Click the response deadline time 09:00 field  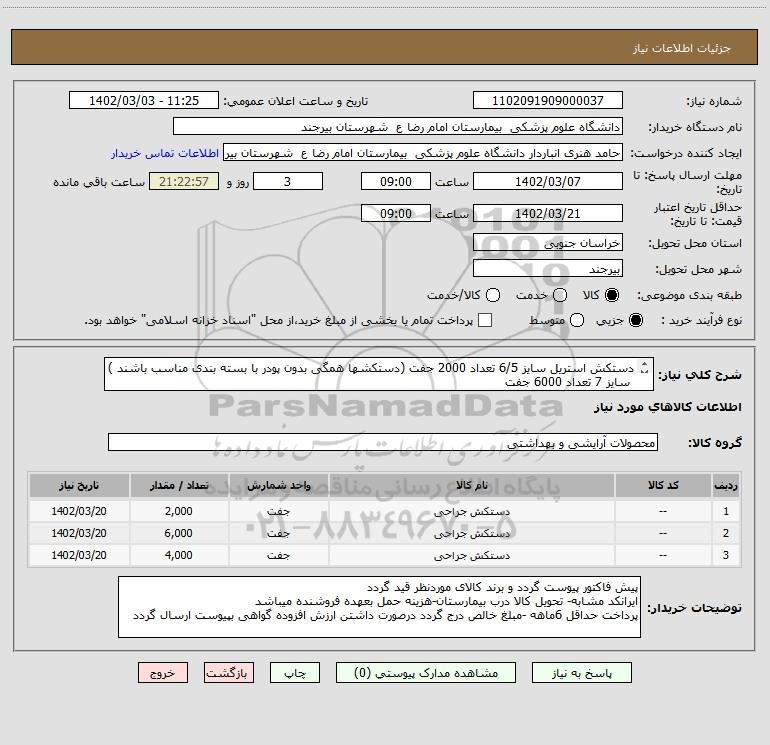pos(396,181)
